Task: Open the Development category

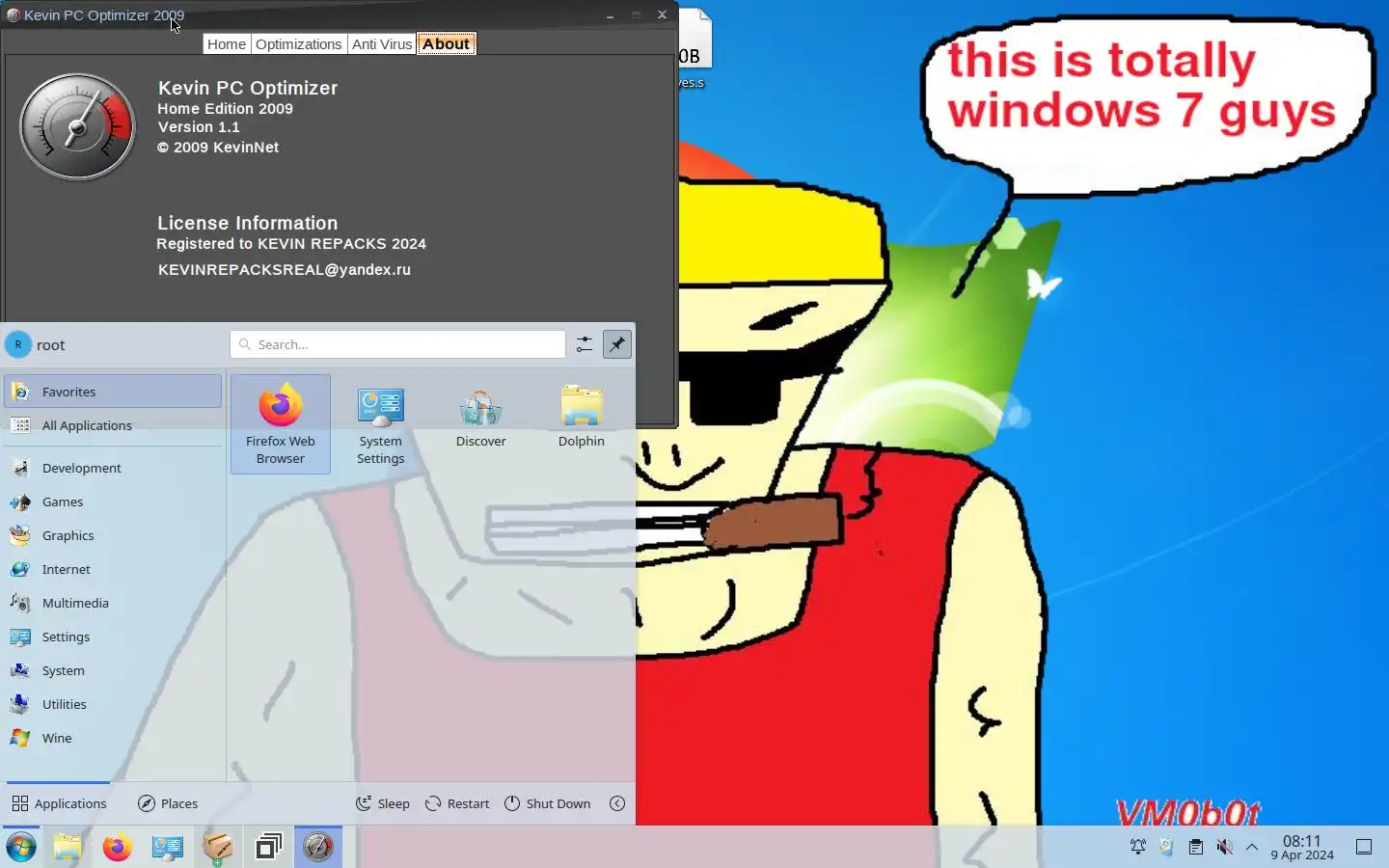Action: pyautogui.click(x=113, y=468)
